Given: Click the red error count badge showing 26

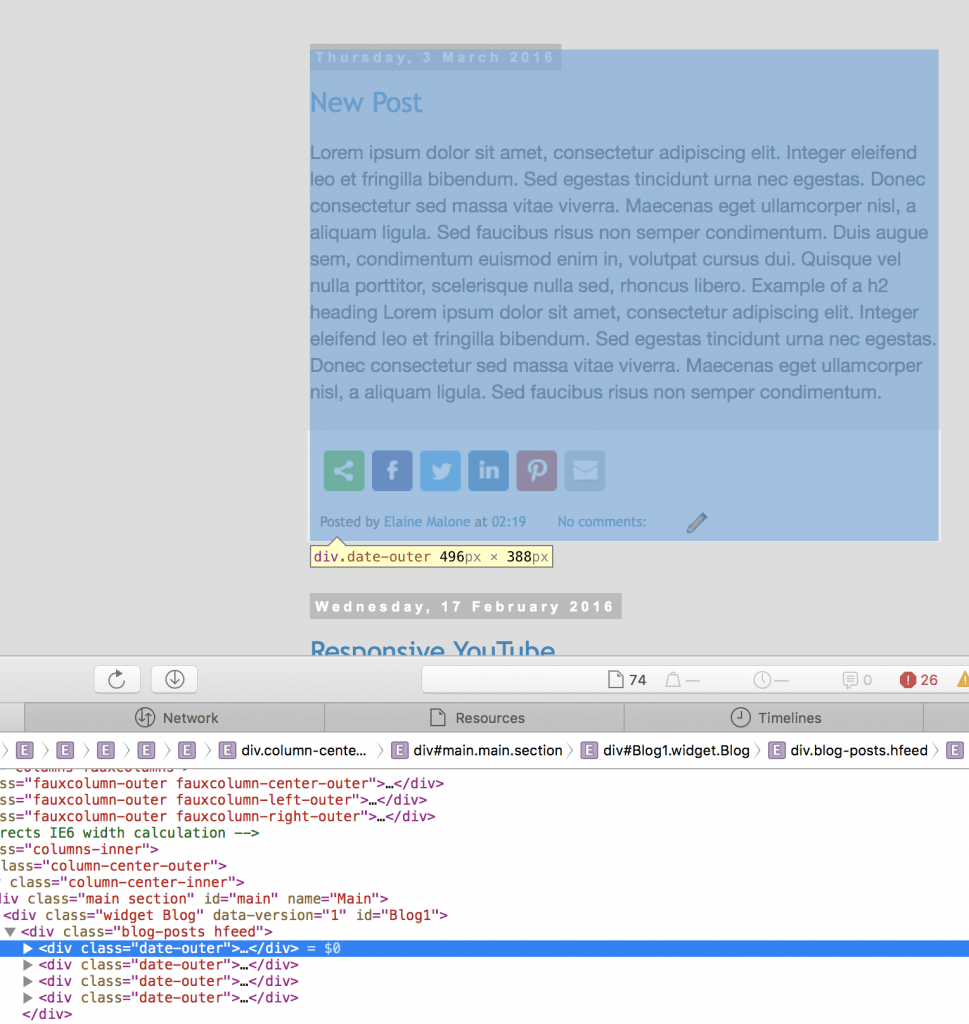Looking at the screenshot, I should [916, 679].
